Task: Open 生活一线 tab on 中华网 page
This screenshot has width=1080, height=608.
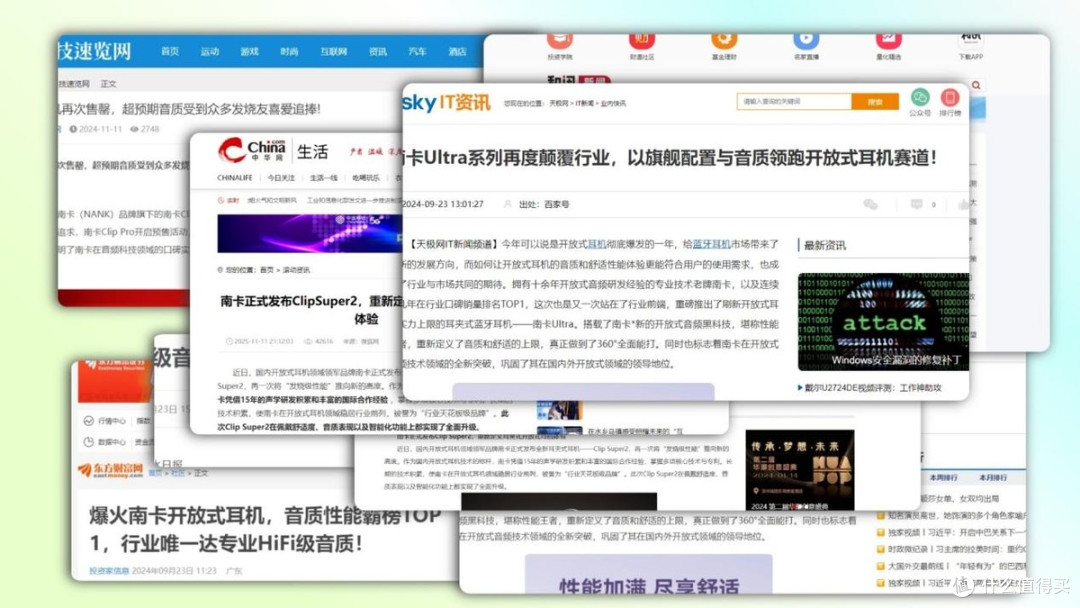Action: 324,178
